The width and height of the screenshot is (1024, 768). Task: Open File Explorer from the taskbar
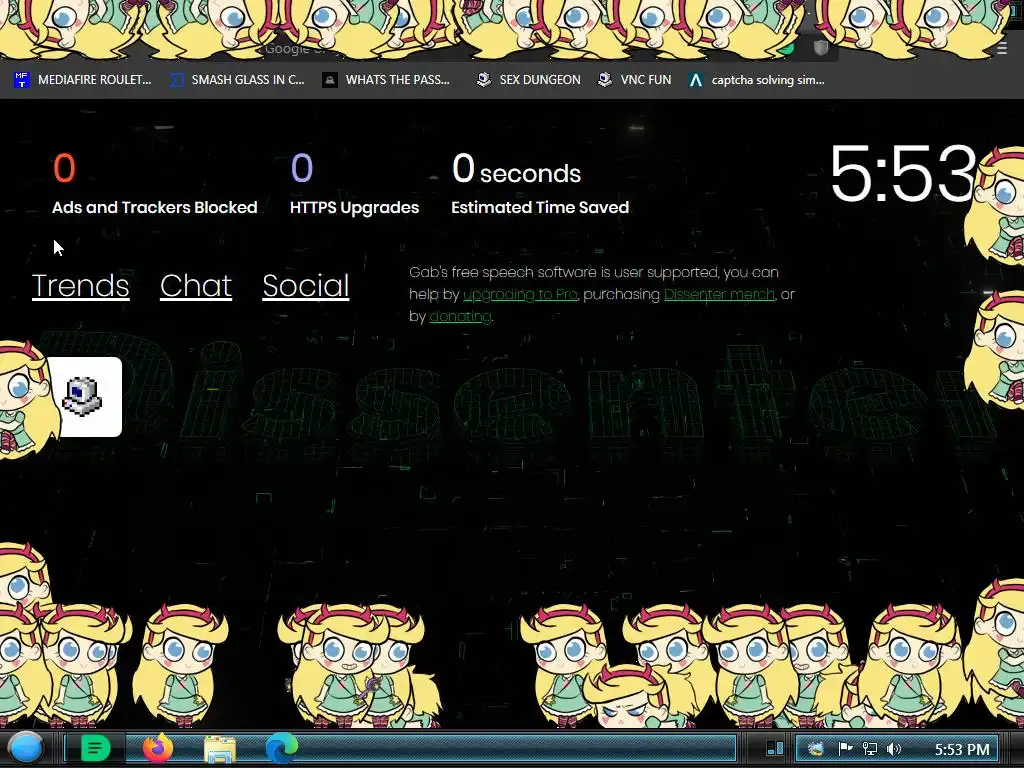tap(220, 749)
